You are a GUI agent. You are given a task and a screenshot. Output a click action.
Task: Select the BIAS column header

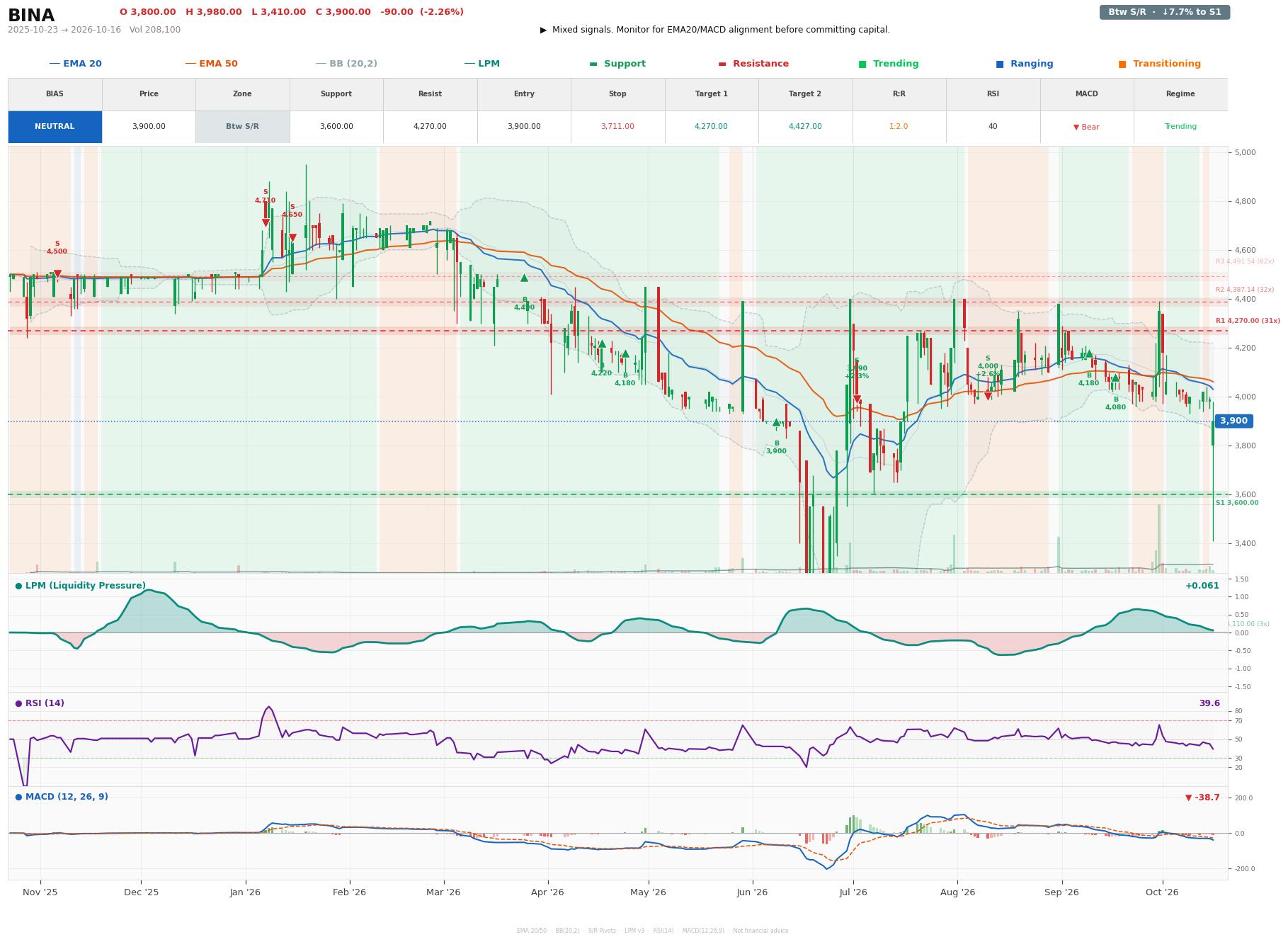[55, 93]
